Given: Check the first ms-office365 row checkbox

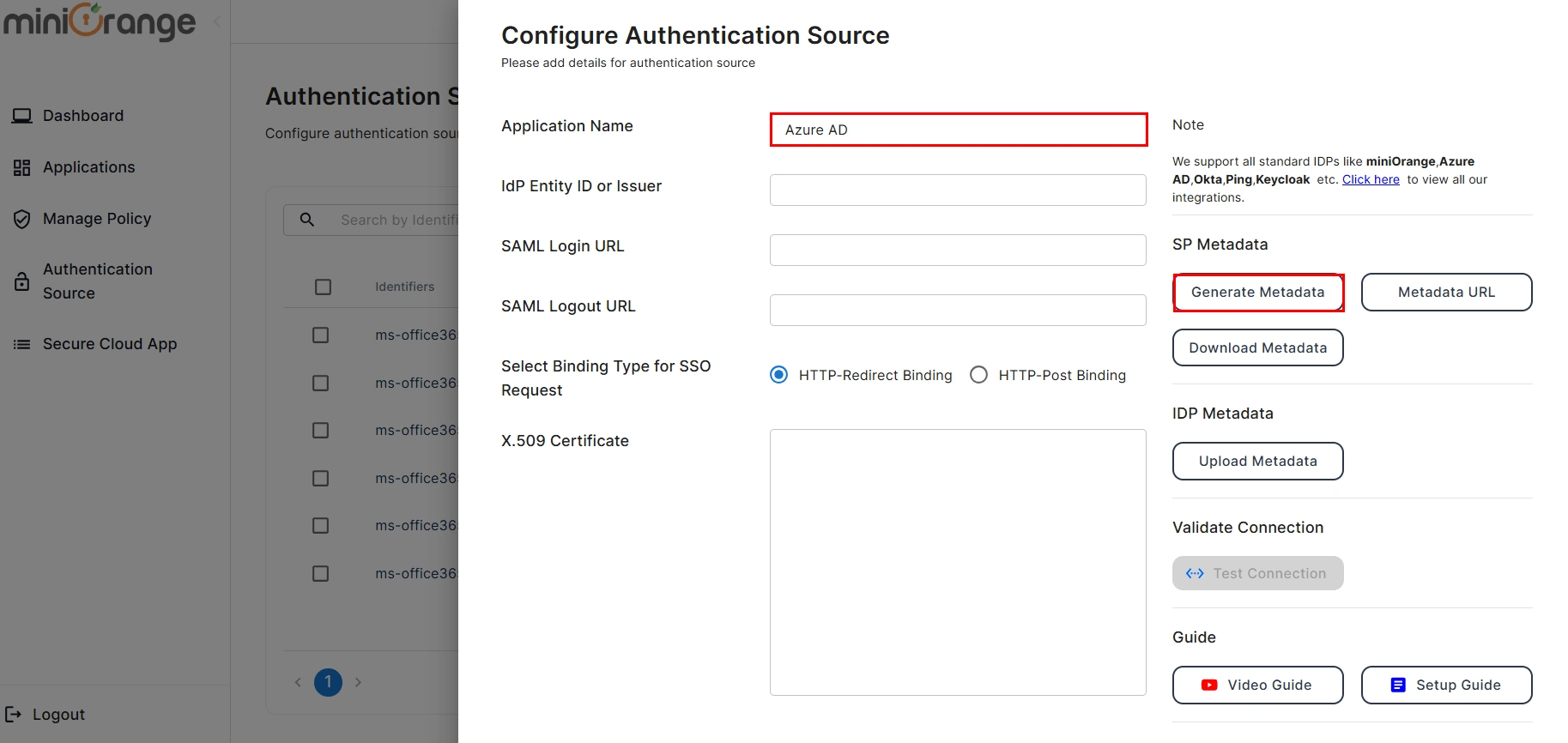Looking at the screenshot, I should pyautogui.click(x=321, y=335).
